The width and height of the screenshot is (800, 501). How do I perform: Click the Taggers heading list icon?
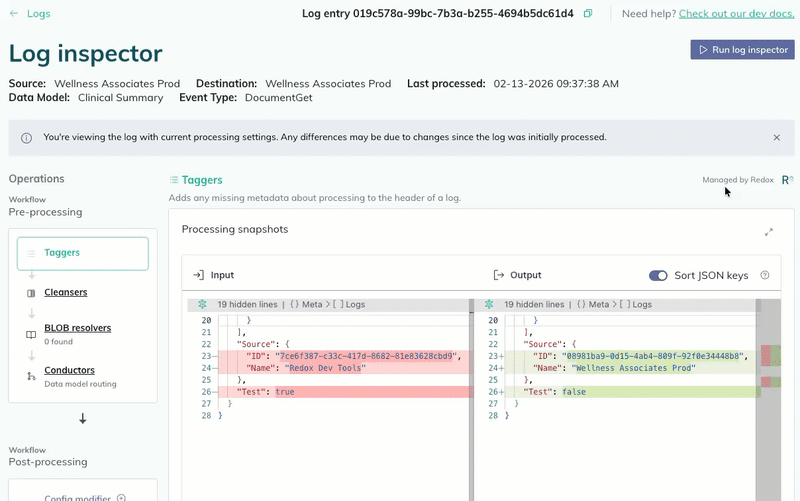coord(174,180)
